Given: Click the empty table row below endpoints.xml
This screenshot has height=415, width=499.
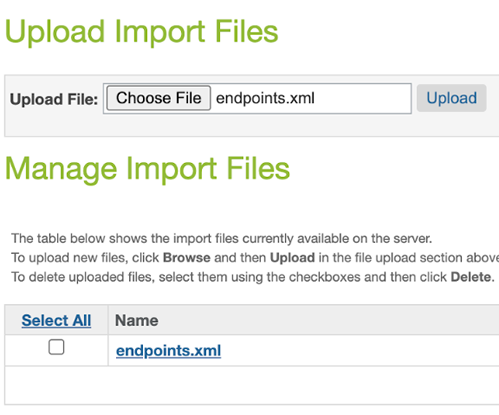Looking at the screenshot, I should [252, 385].
